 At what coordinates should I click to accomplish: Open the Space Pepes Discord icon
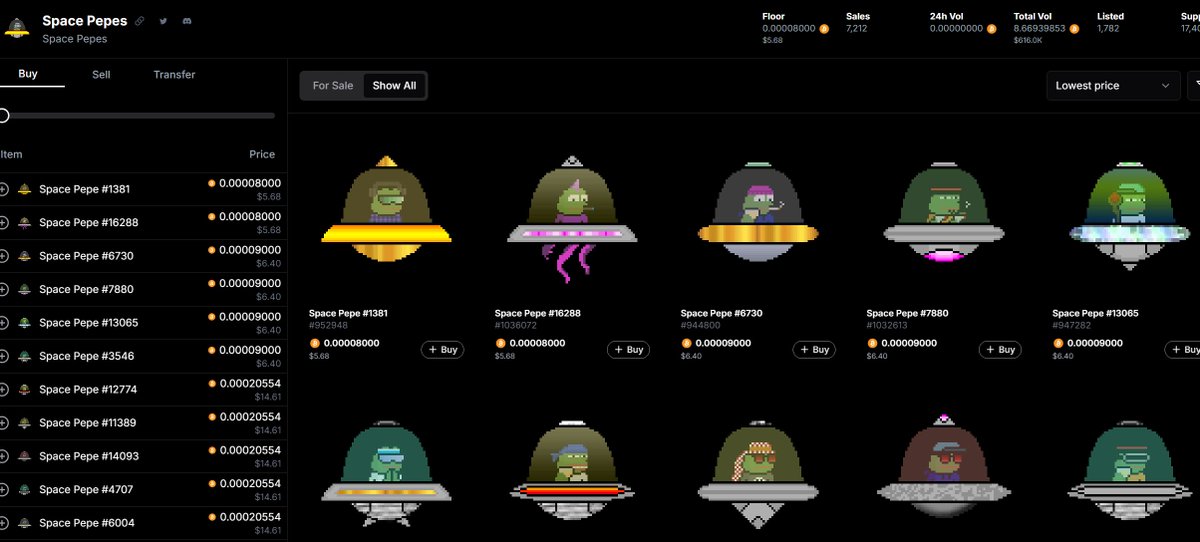click(x=187, y=21)
